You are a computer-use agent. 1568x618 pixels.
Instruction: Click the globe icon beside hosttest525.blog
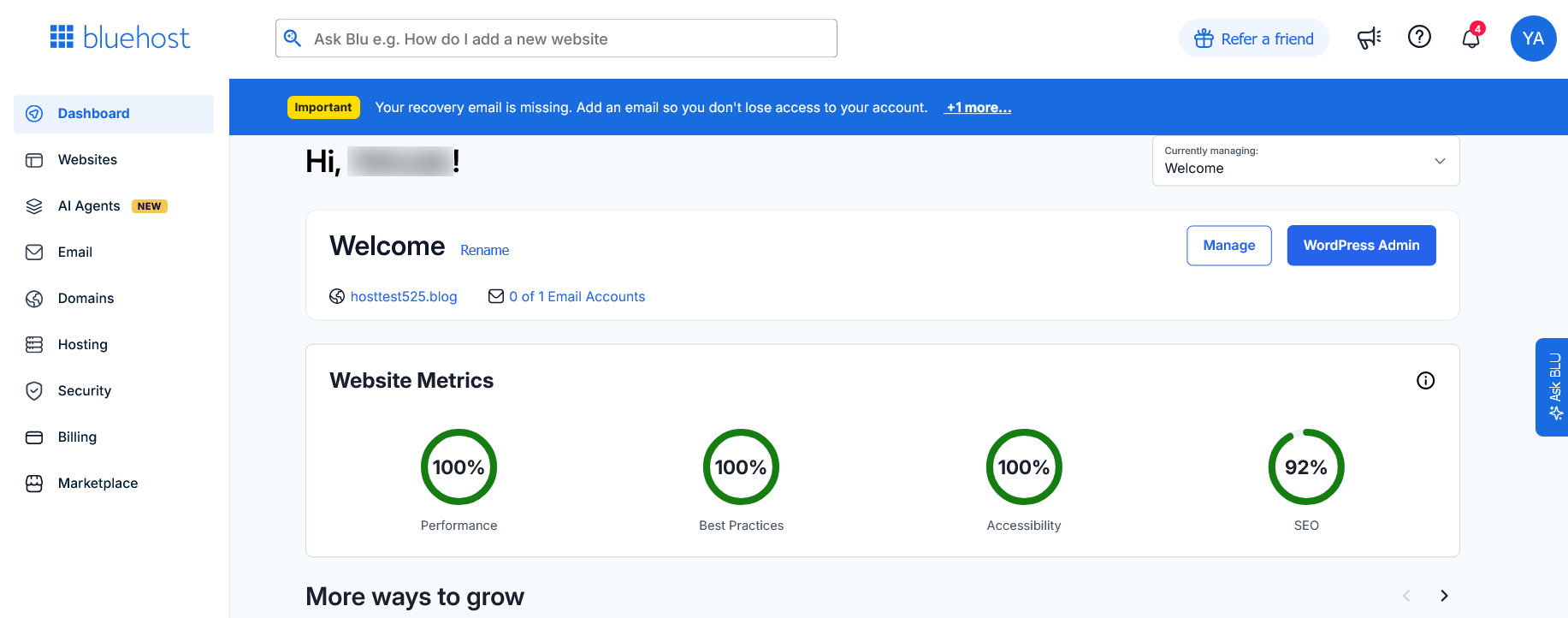337,296
